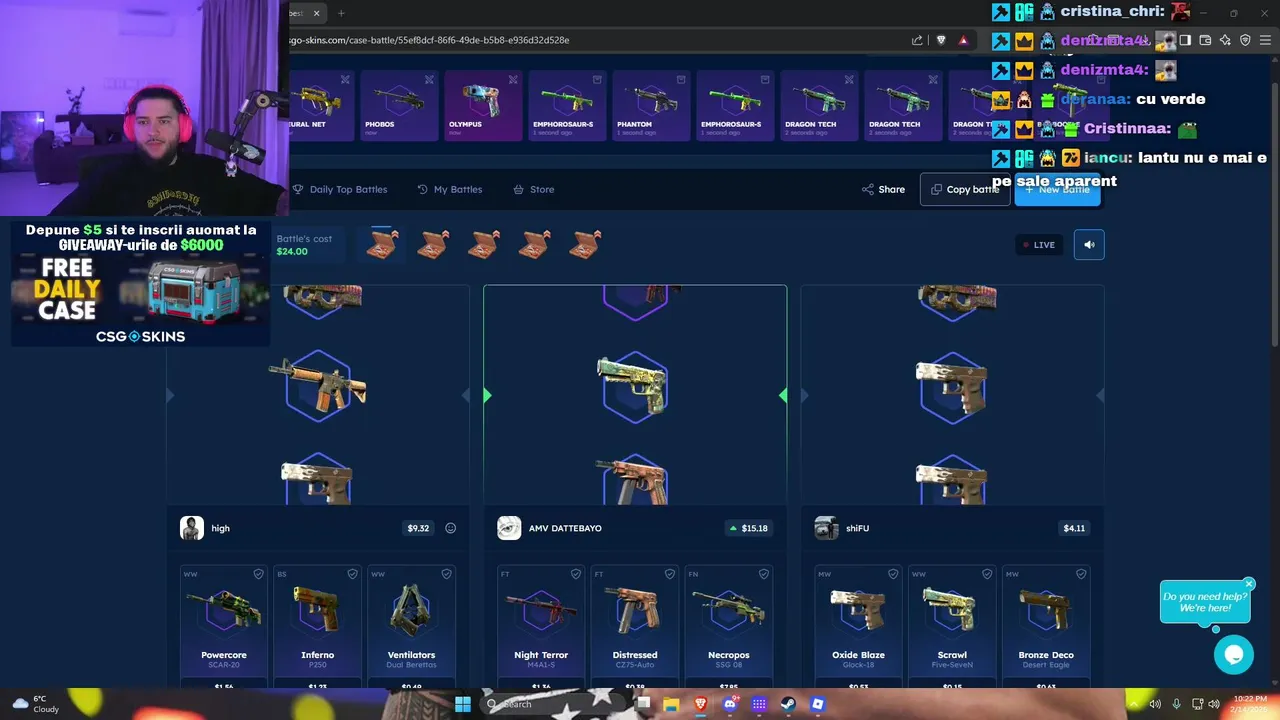Viewport: 1280px width, 720px height.
Task: Click the share page icon in address bar
Action: point(917,40)
